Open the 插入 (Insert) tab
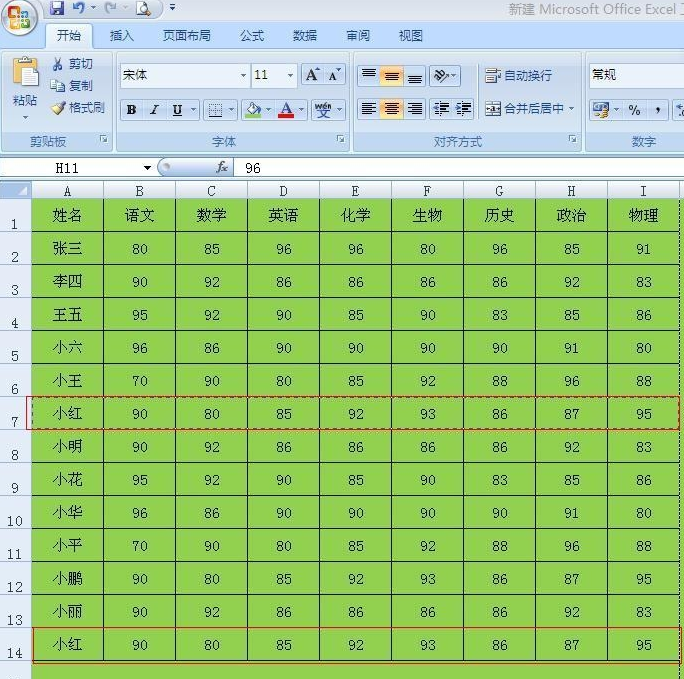Viewport: 684px width, 679px height. pyautogui.click(x=121, y=35)
